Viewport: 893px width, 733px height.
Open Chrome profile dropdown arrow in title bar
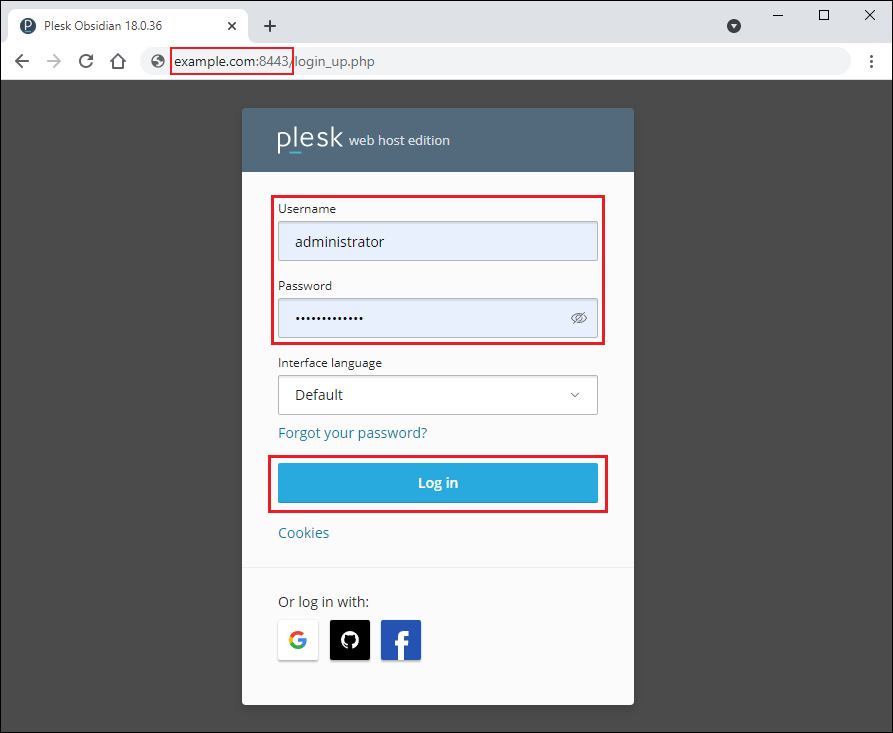pos(734,26)
